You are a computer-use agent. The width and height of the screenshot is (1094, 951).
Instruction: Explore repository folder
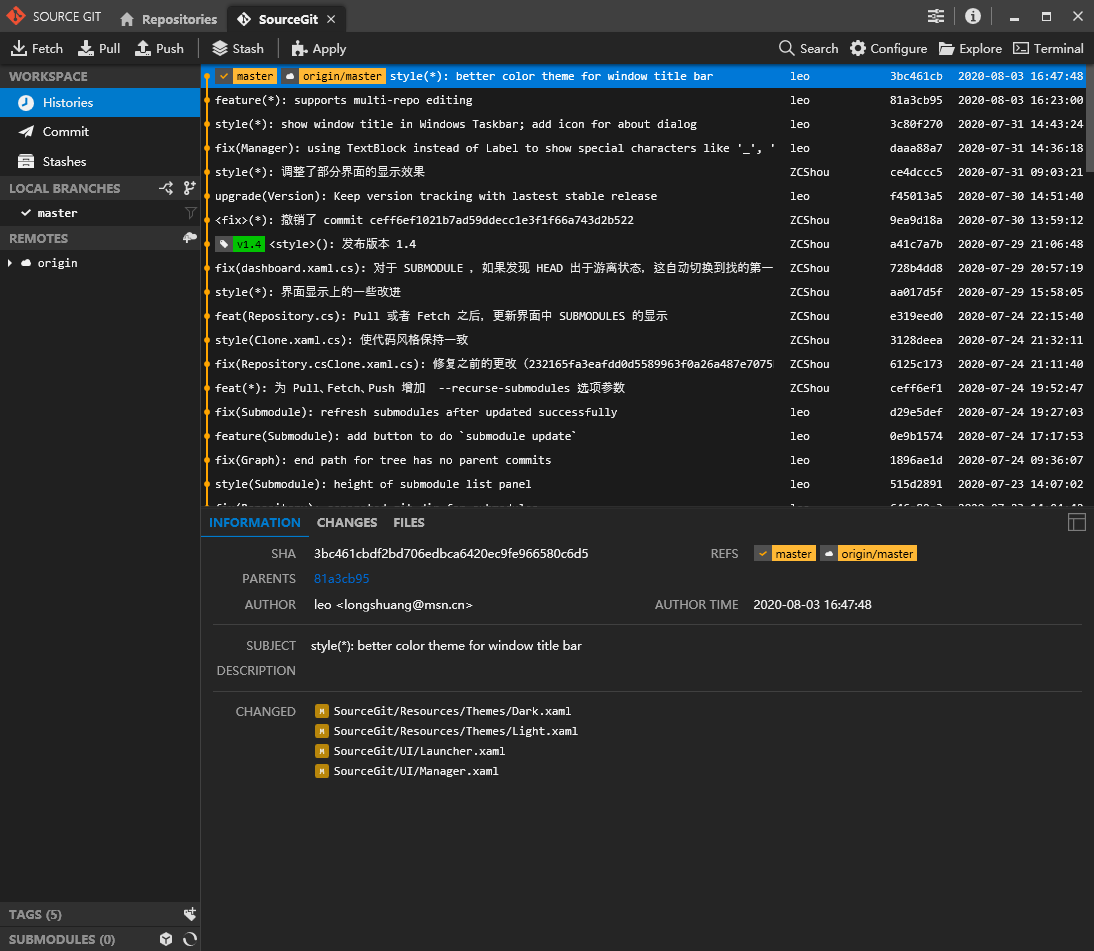coord(970,48)
